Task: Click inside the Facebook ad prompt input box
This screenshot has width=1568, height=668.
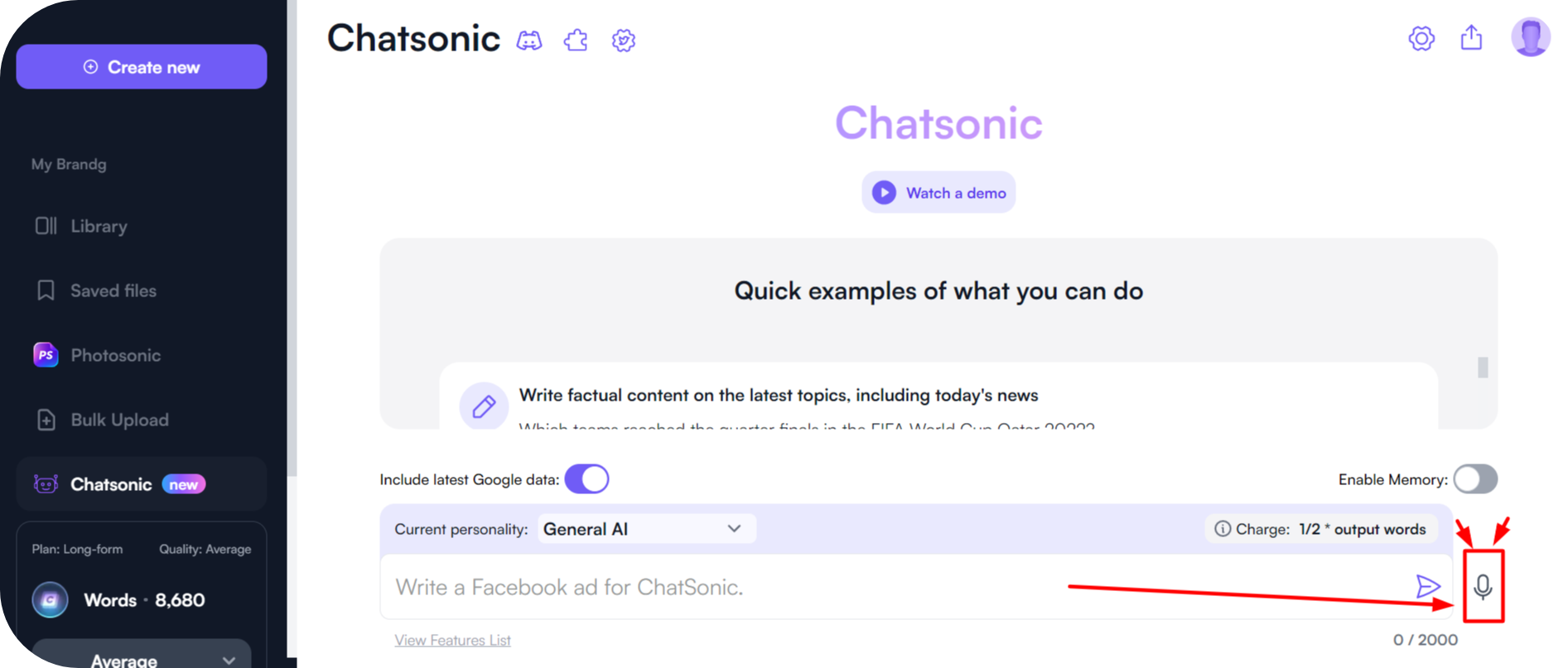Action: pos(745,586)
